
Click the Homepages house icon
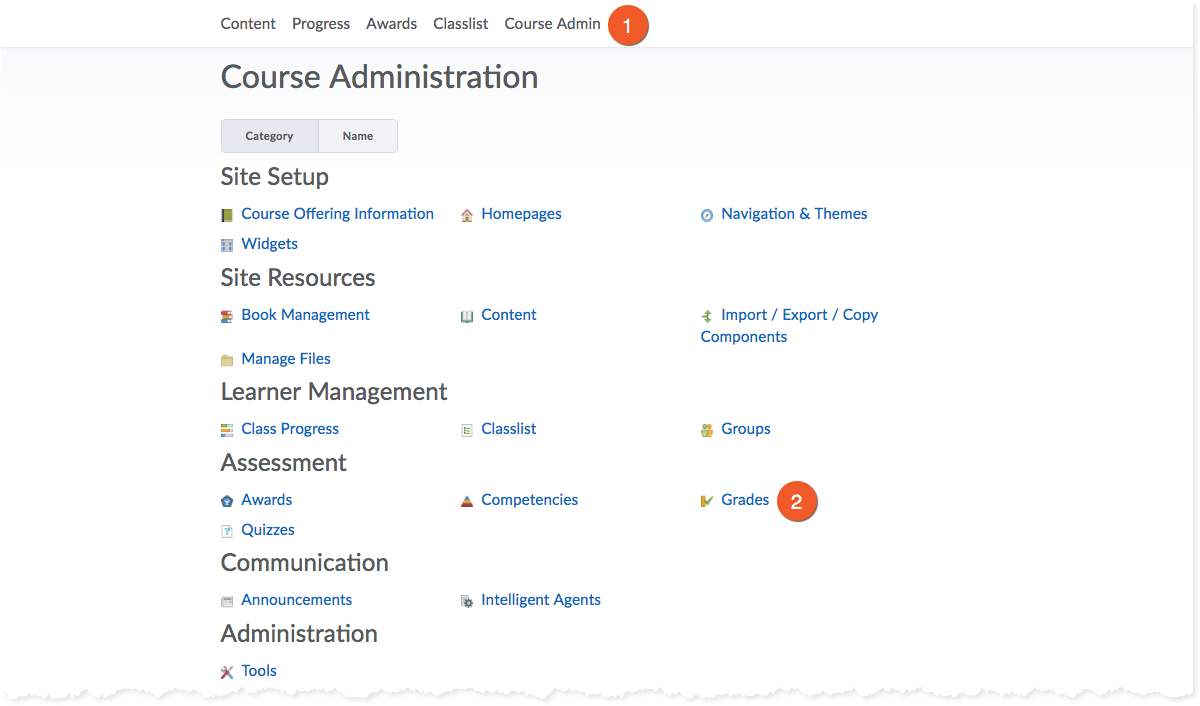tap(467, 215)
